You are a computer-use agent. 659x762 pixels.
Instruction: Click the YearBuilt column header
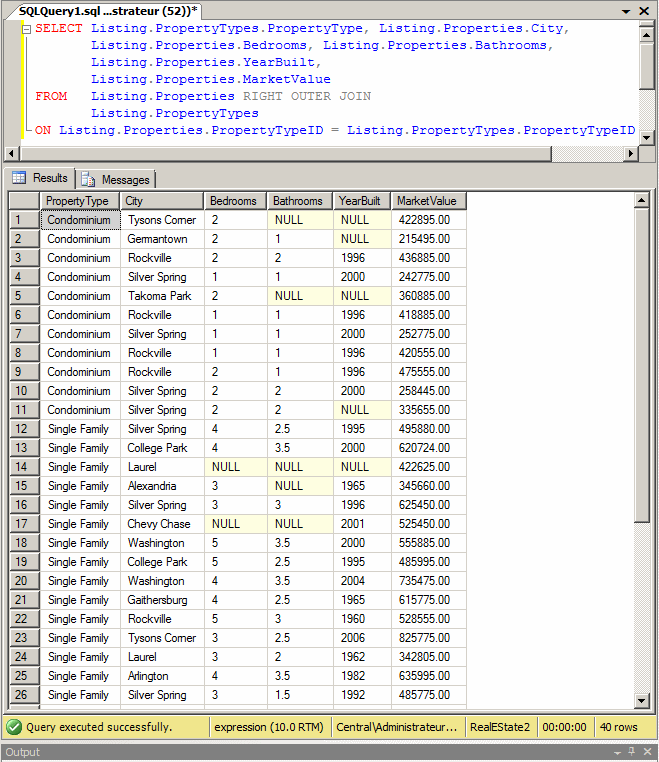coord(362,201)
